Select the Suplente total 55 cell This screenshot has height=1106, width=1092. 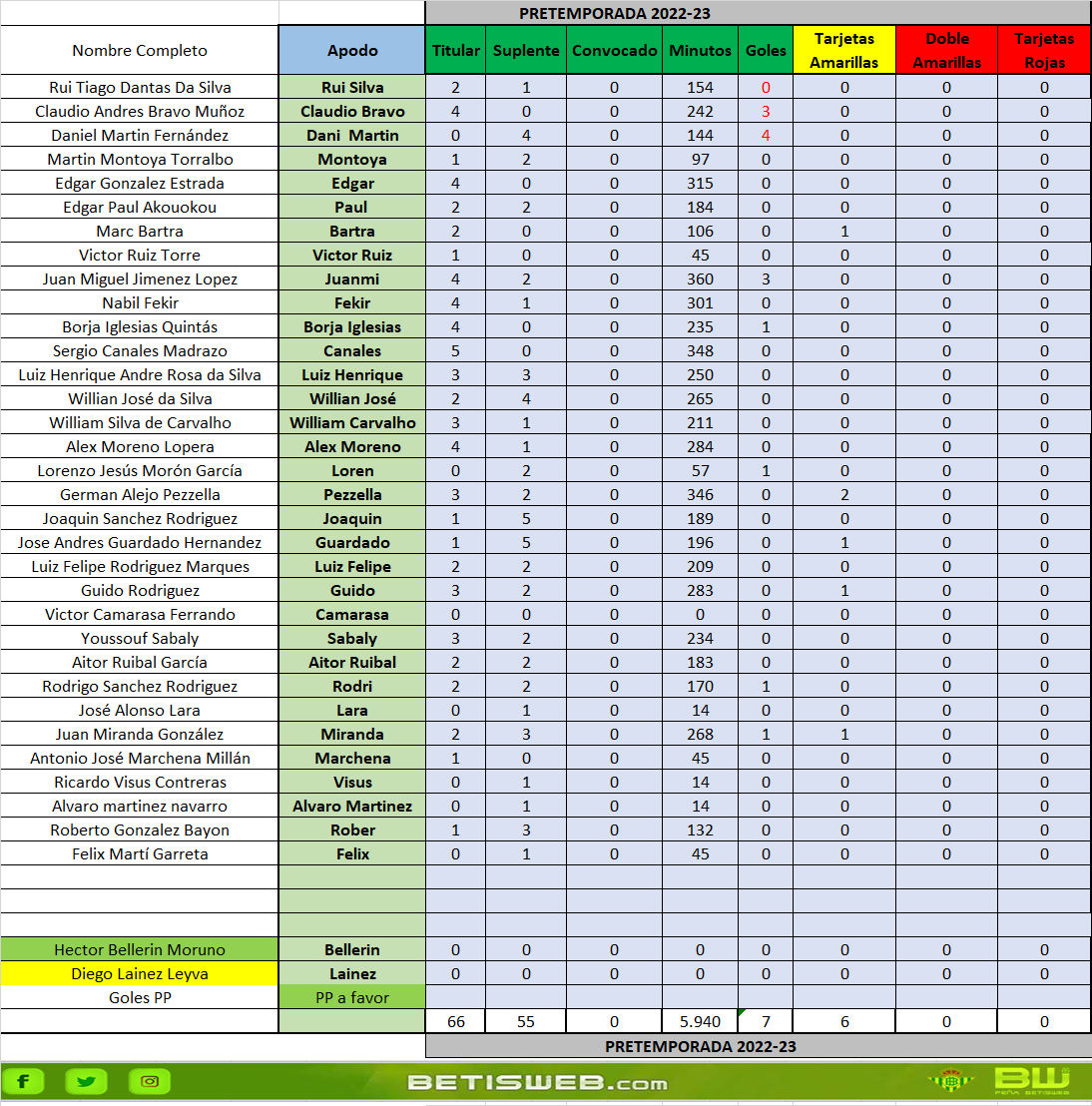pos(526,1022)
